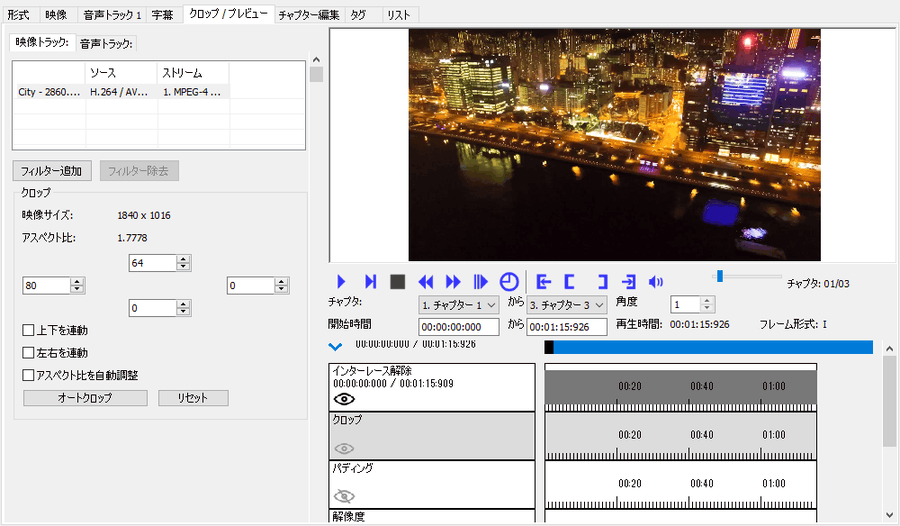This screenshot has height=526, width=900.
Task: Click the top crop input field 64
Action: click(152, 263)
